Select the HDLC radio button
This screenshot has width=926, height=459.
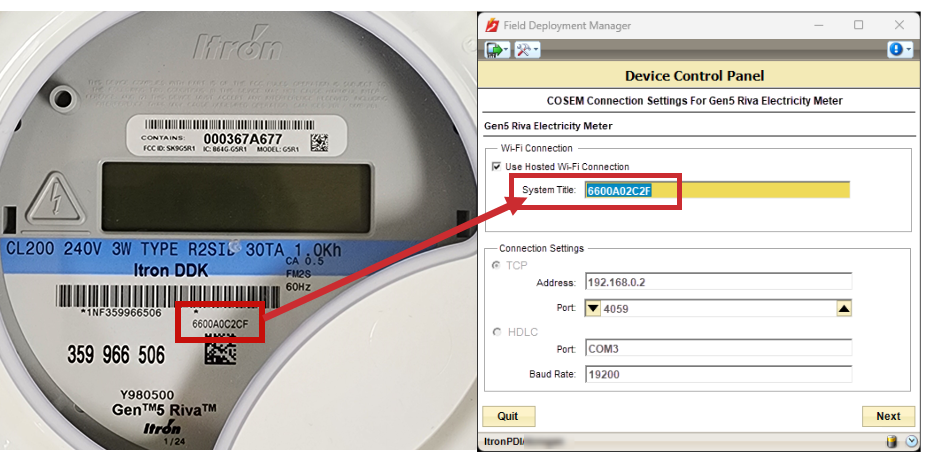coord(496,332)
